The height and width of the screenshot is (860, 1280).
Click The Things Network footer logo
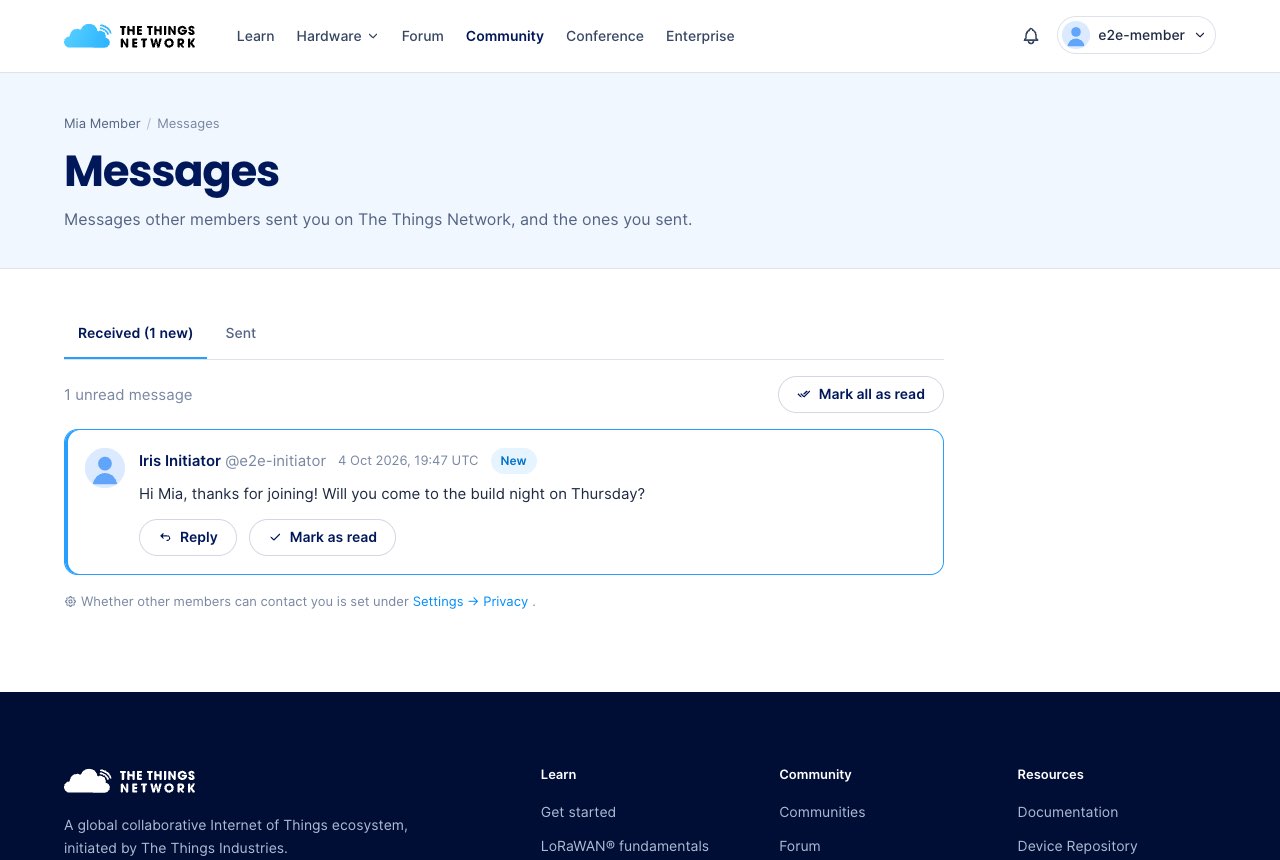tap(130, 781)
